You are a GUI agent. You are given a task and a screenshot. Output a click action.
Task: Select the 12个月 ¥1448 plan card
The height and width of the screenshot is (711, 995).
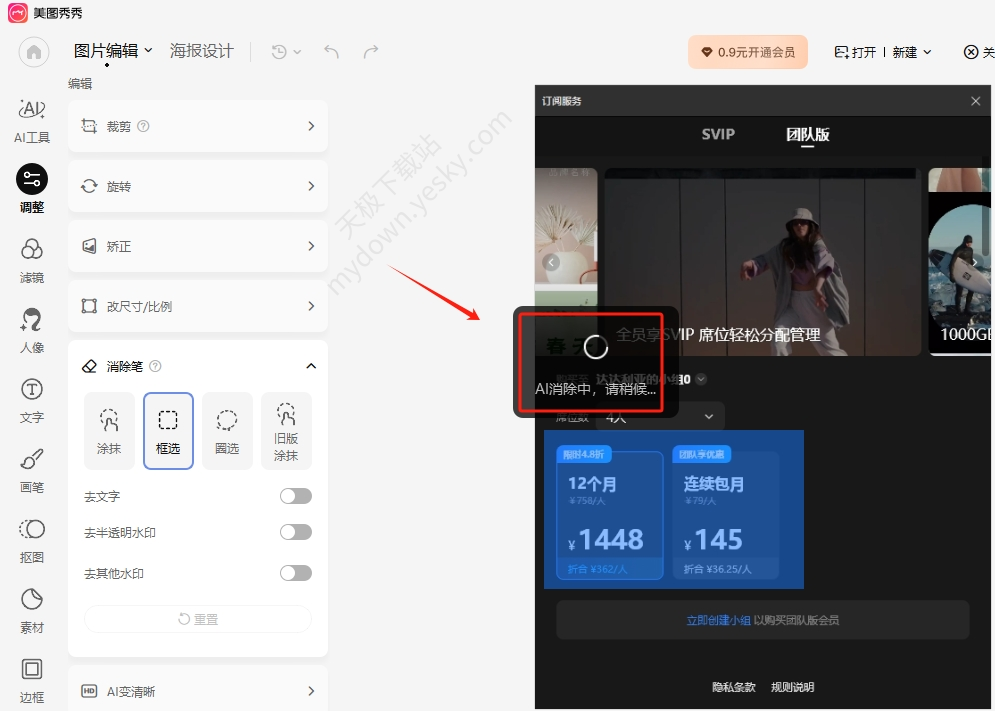tap(610, 515)
